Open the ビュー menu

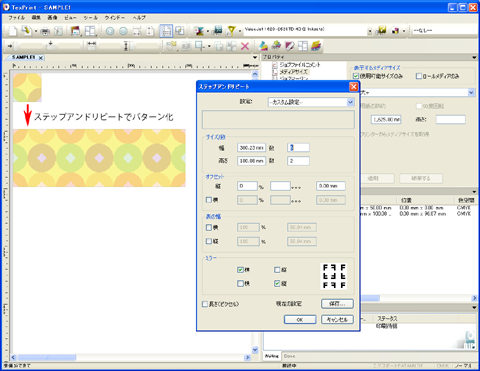click(x=70, y=17)
